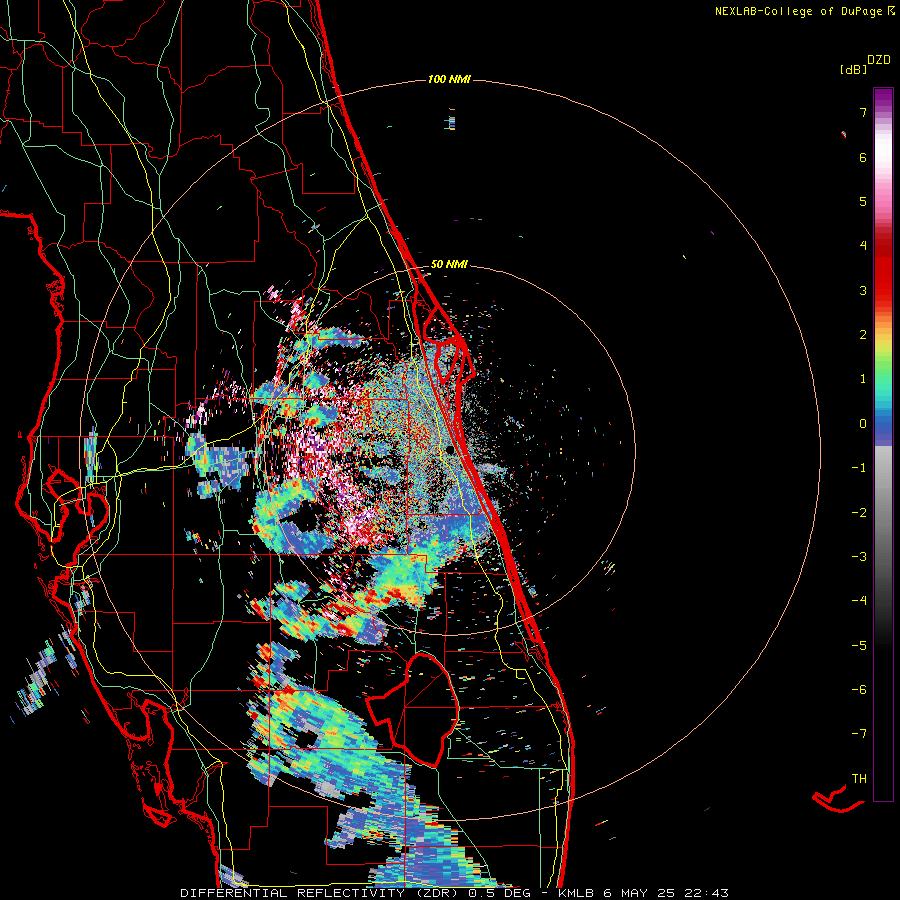The width and height of the screenshot is (900, 900).
Task: Click the DIFFERENTIAL REFLECTIVITY caption text
Action: [292, 893]
